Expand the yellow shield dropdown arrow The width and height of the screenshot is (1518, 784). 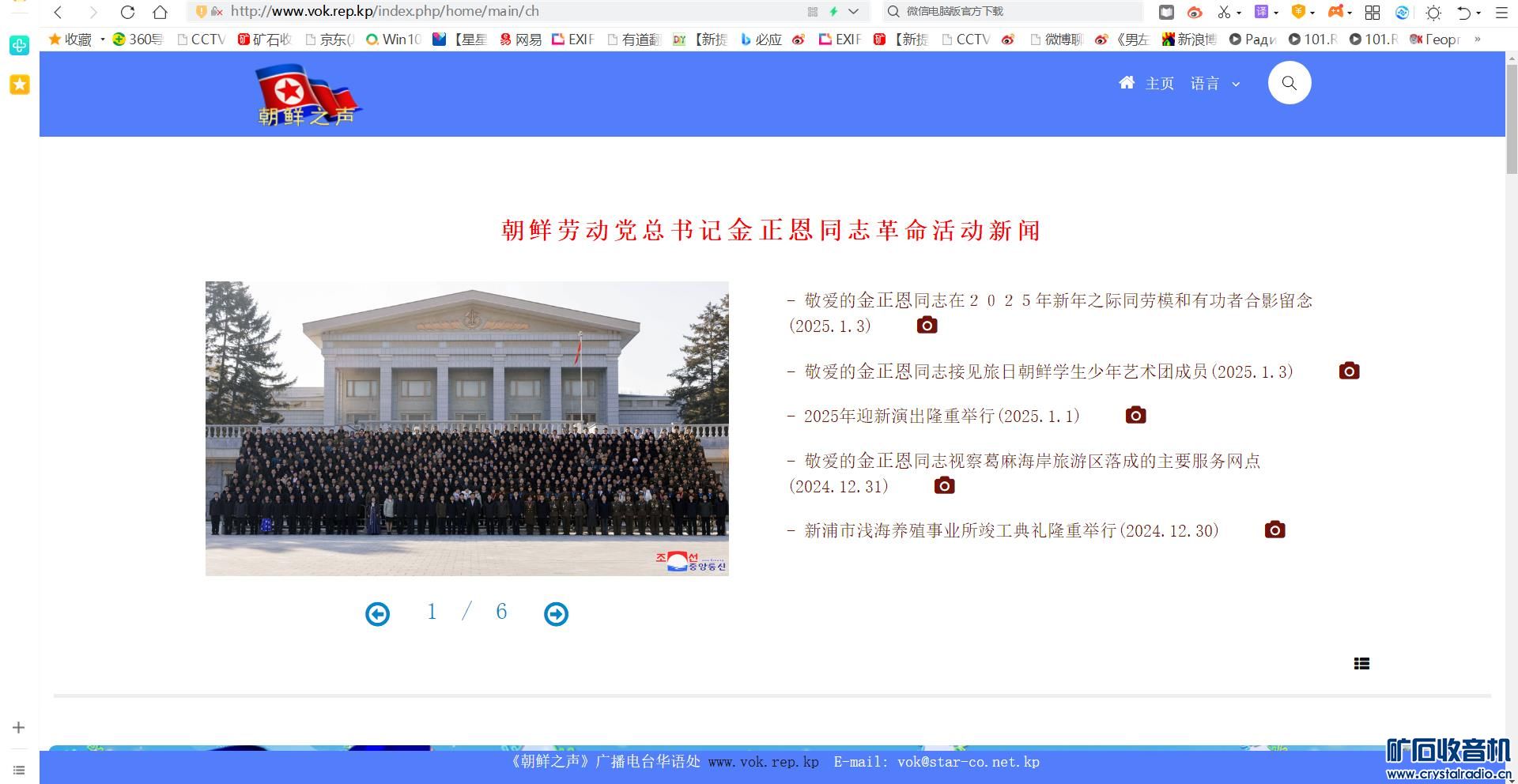[1312, 13]
